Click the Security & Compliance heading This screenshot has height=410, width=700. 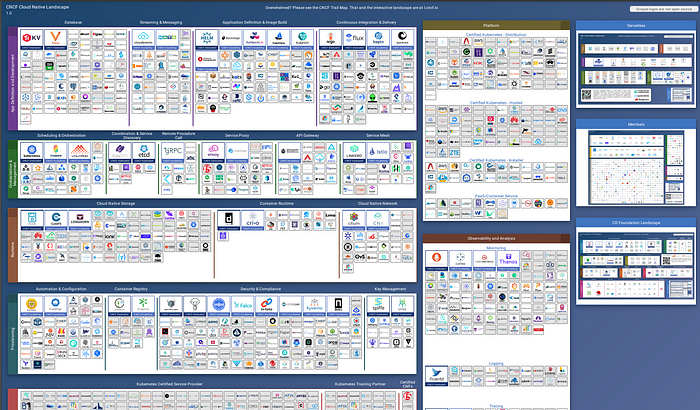click(261, 289)
